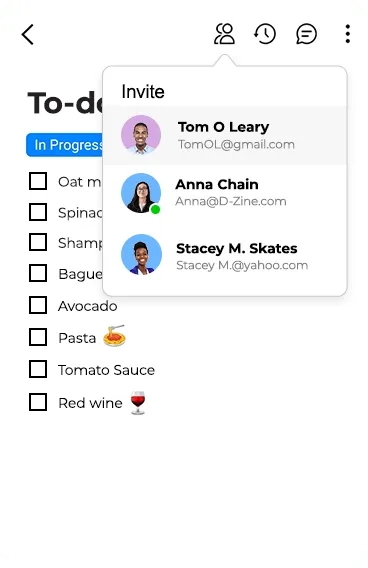Check the Avocado checkbox
Image resolution: width=368 pixels, height=568 pixels.
(38, 305)
